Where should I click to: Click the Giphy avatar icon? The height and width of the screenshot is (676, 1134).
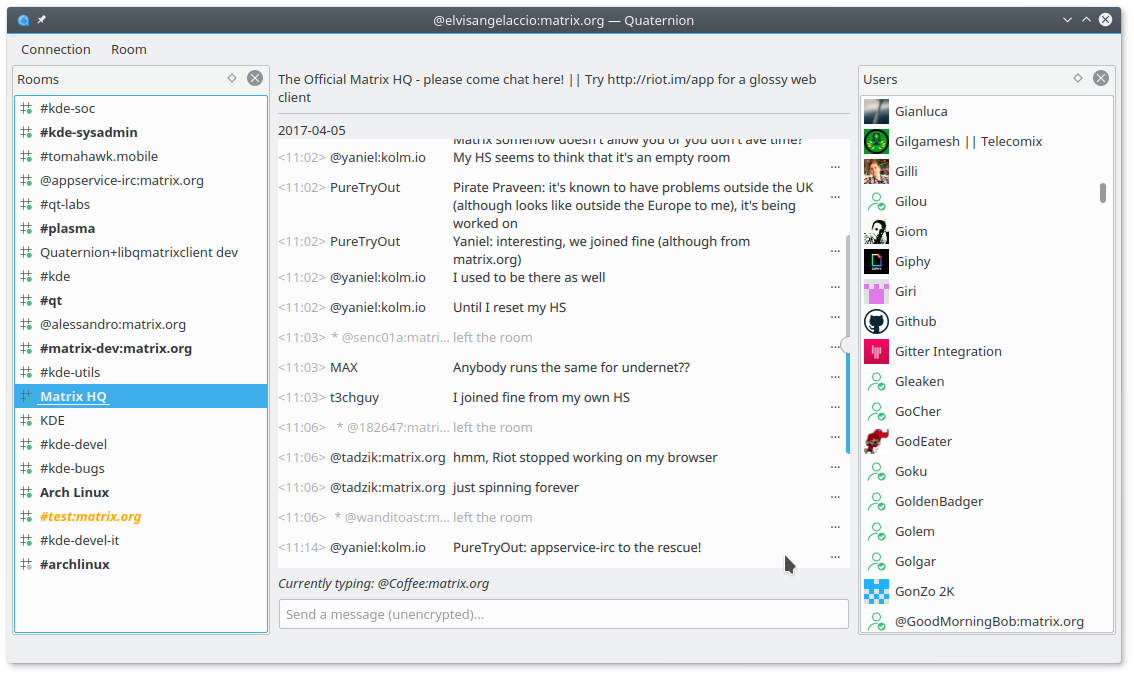[x=876, y=262]
